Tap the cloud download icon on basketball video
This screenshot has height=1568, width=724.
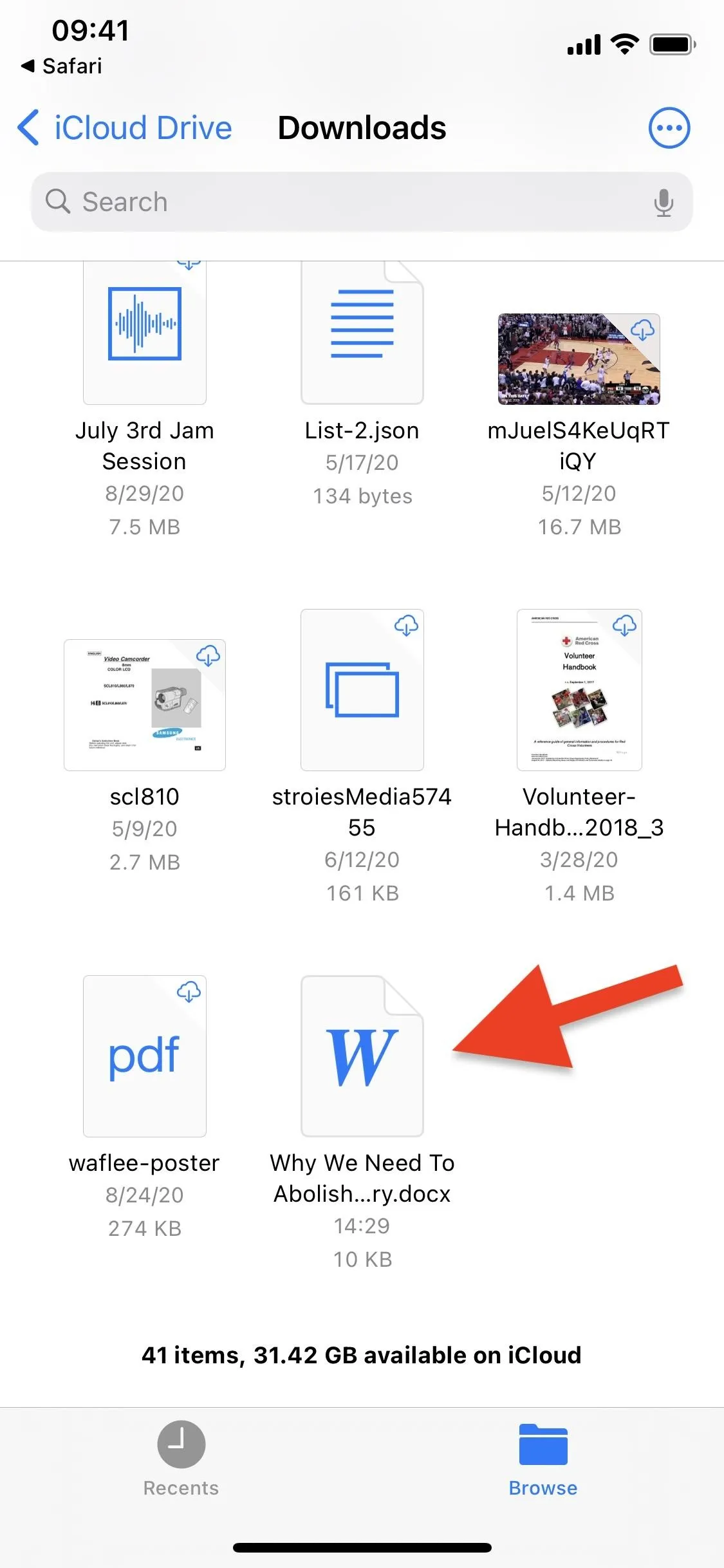642,330
